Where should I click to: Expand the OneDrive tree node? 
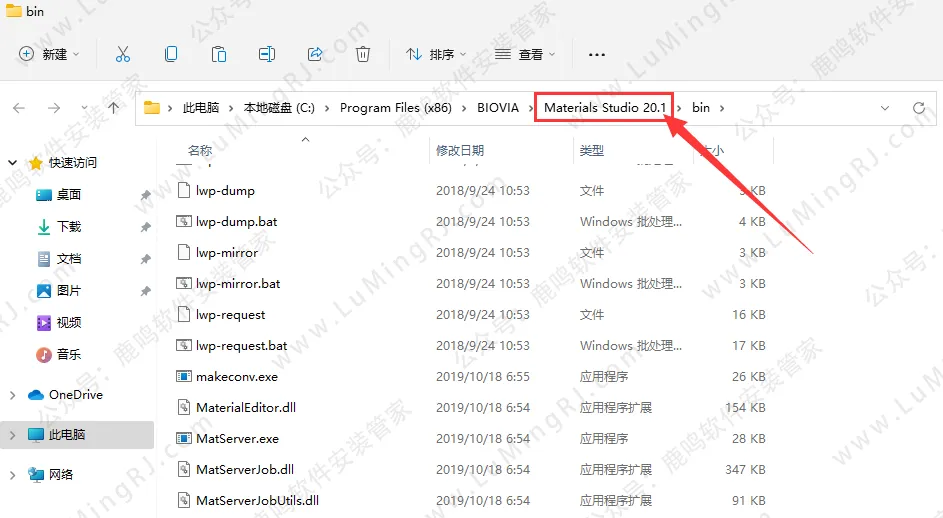pyautogui.click(x=13, y=395)
